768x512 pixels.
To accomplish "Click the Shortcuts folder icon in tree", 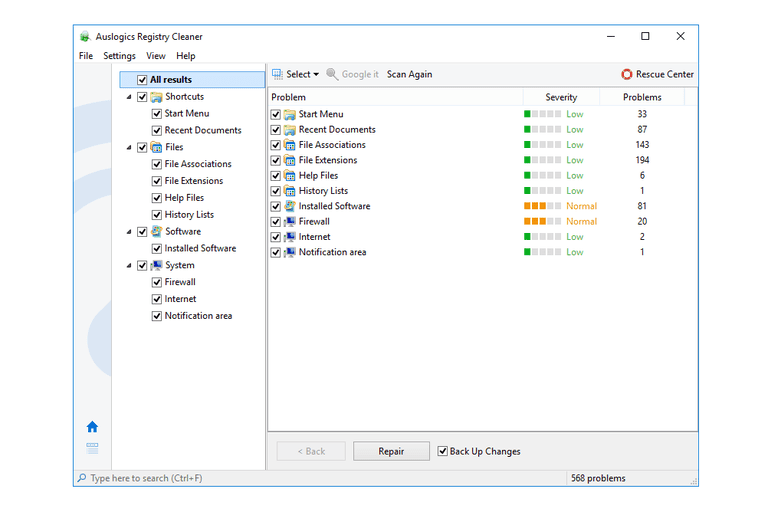I will [x=156, y=97].
